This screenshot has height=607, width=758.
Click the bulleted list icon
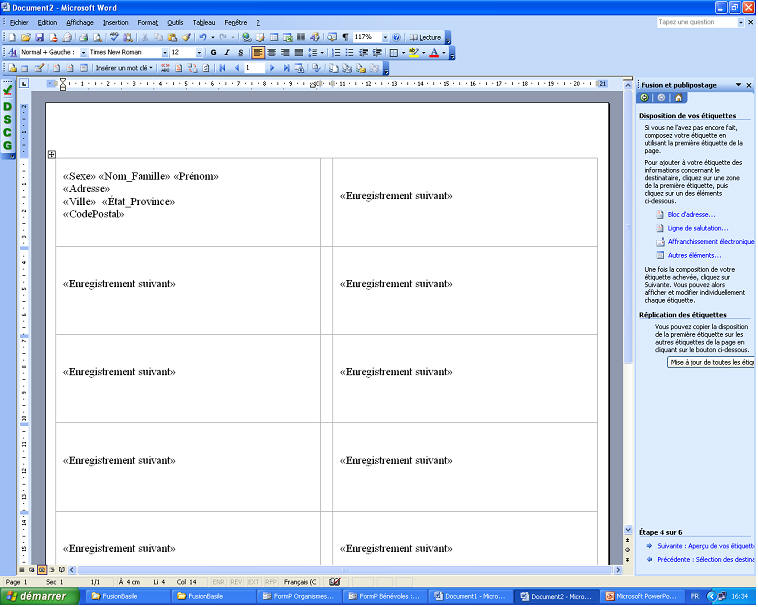coord(350,52)
